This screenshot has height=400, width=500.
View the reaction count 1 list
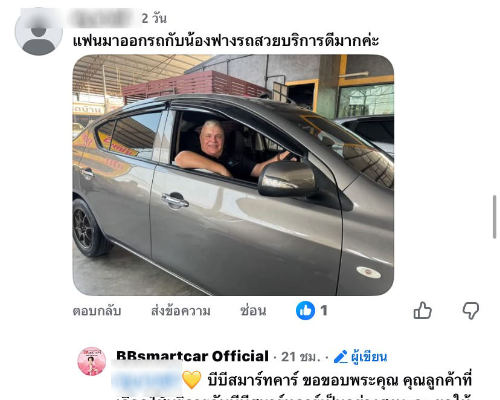pos(324,311)
